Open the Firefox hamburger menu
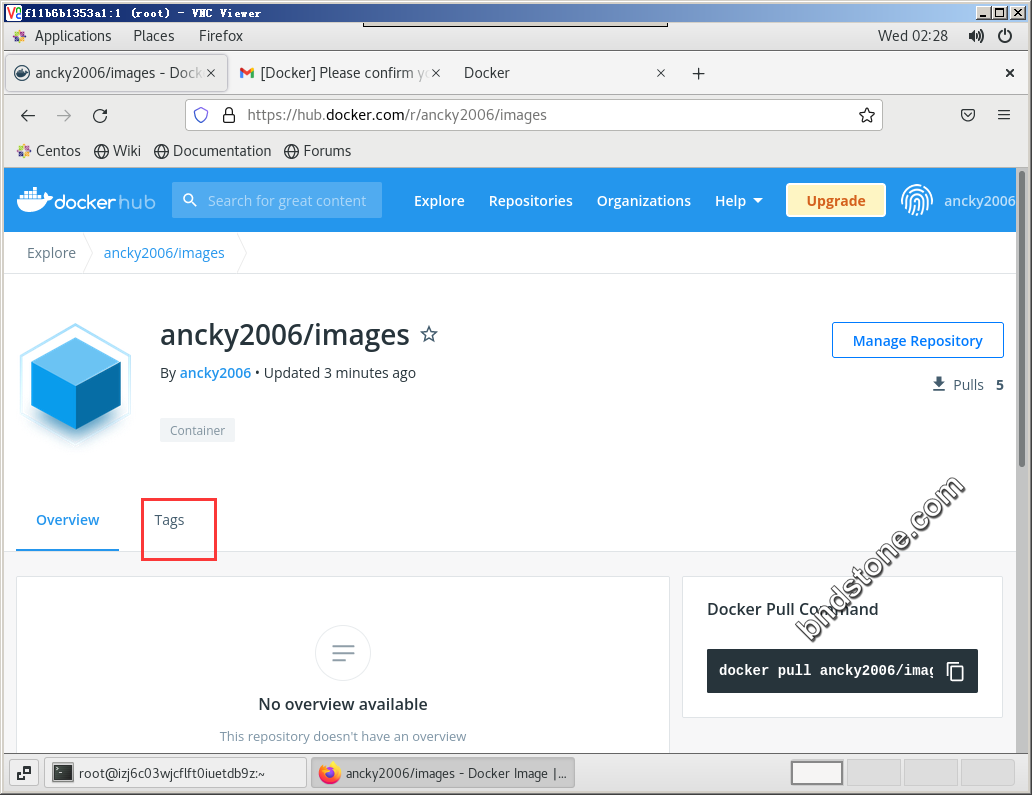The image size is (1032, 795). click(x=1004, y=115)
